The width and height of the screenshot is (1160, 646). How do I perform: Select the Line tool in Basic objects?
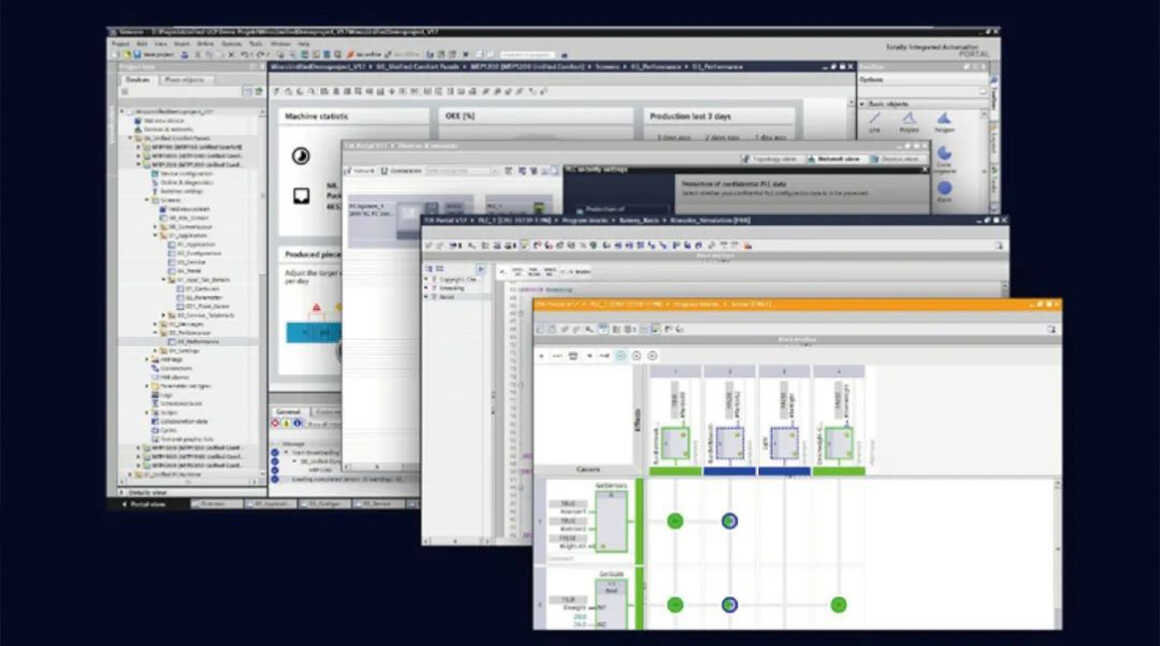pyautogui.click(x=874, y=121)
